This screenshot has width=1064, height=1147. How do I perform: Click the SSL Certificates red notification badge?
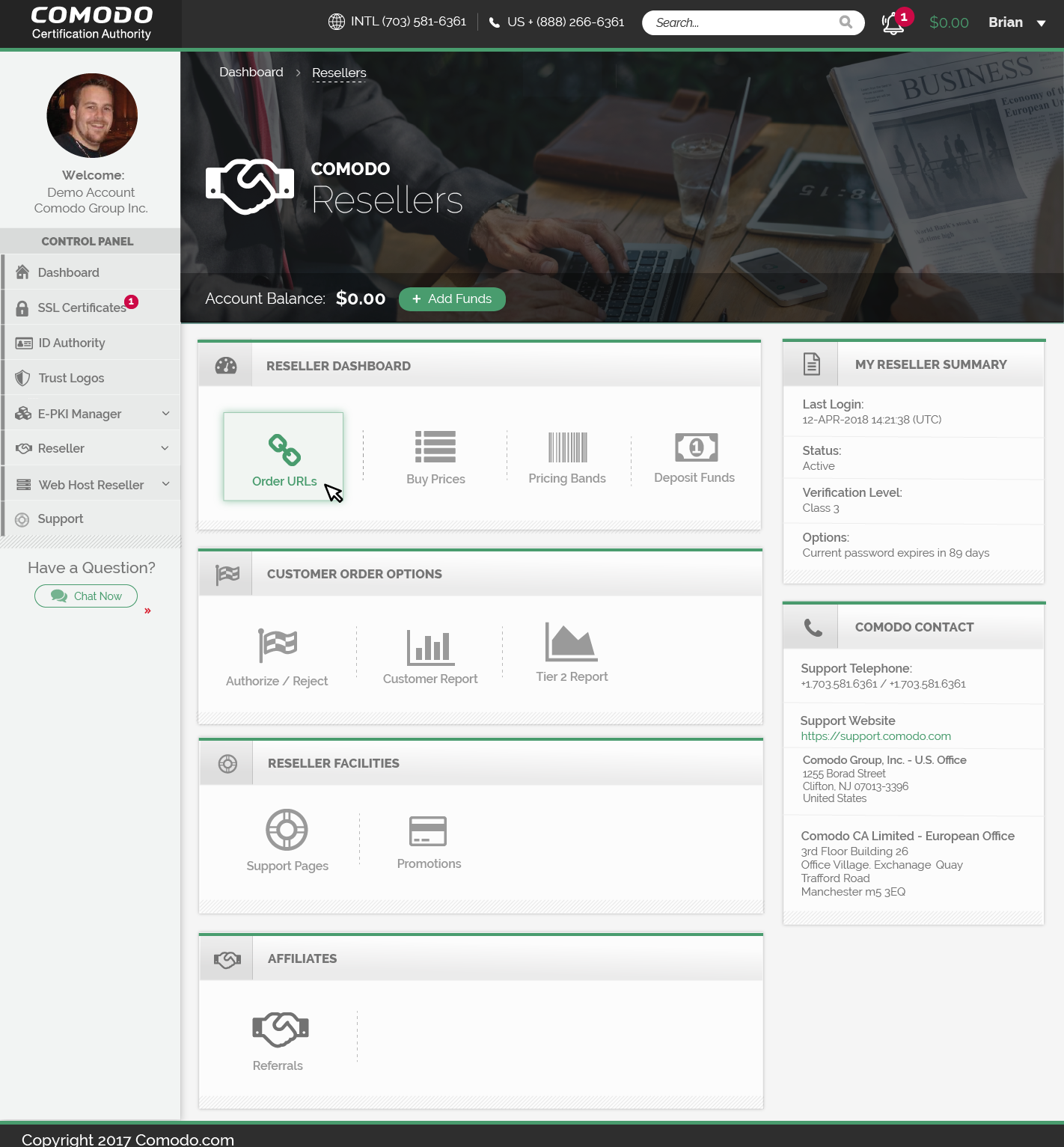132,302
